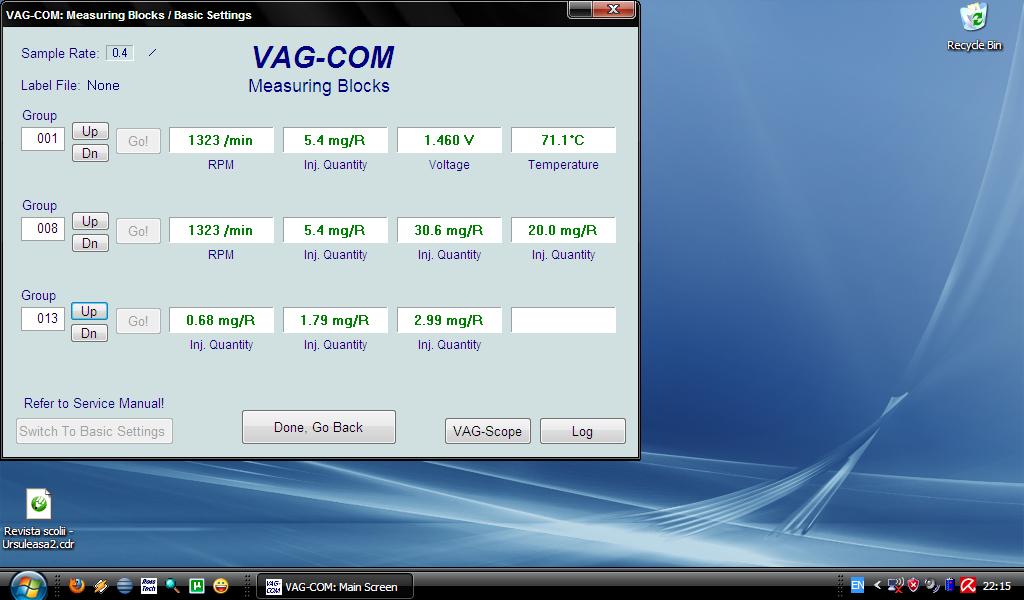Open the disconnected network tray icon
This screenshot has width=1024, height=600.
coord(895,586)
